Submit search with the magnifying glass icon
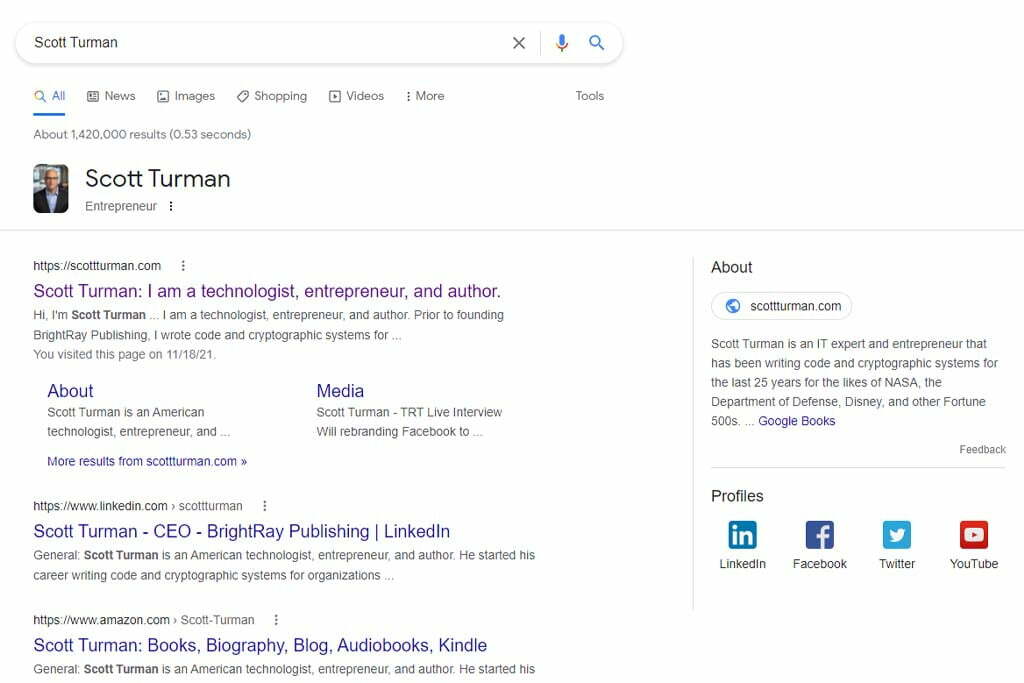 [x=596, y=43]
